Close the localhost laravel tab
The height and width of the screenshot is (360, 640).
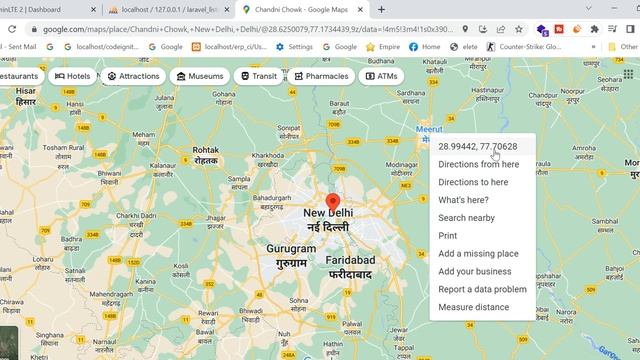[x=227, y=9]
